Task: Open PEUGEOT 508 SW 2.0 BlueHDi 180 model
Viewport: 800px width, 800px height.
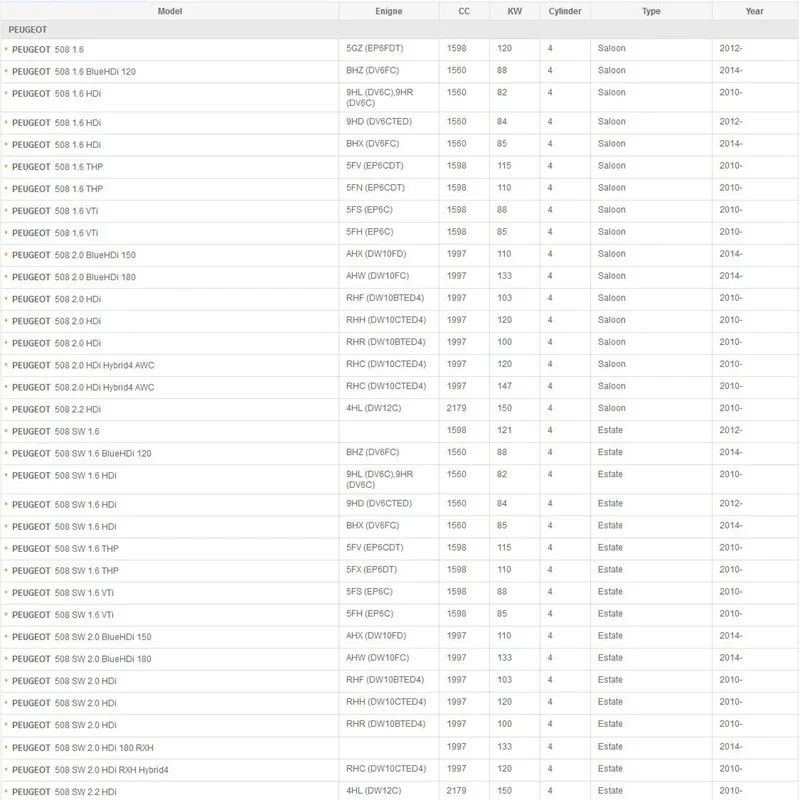Action: (x=82, y=659)
